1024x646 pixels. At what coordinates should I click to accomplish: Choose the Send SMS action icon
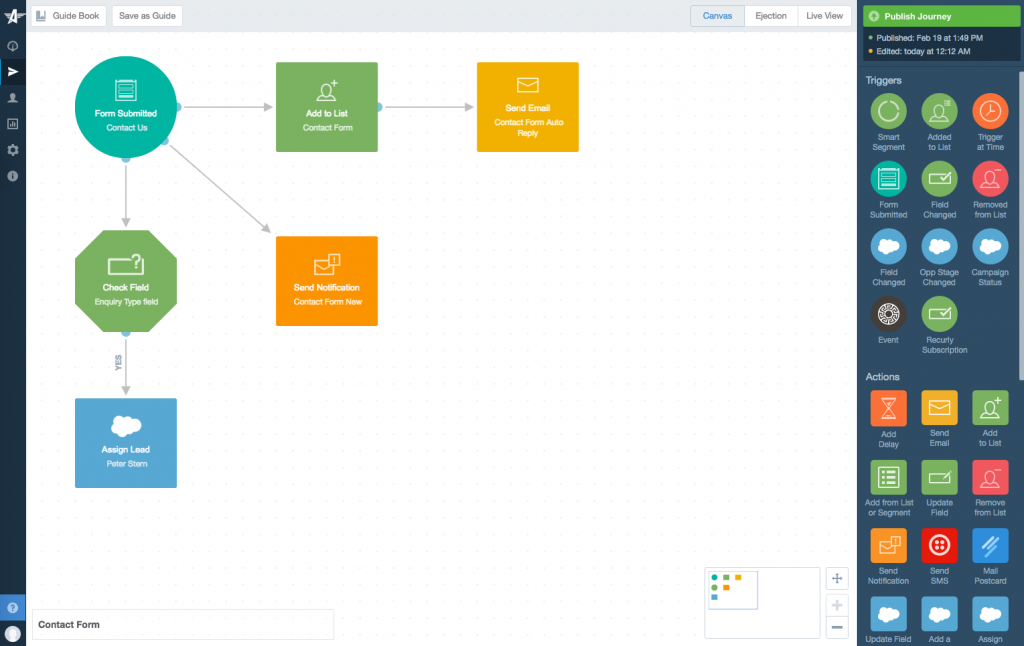(x=939, y=547)
